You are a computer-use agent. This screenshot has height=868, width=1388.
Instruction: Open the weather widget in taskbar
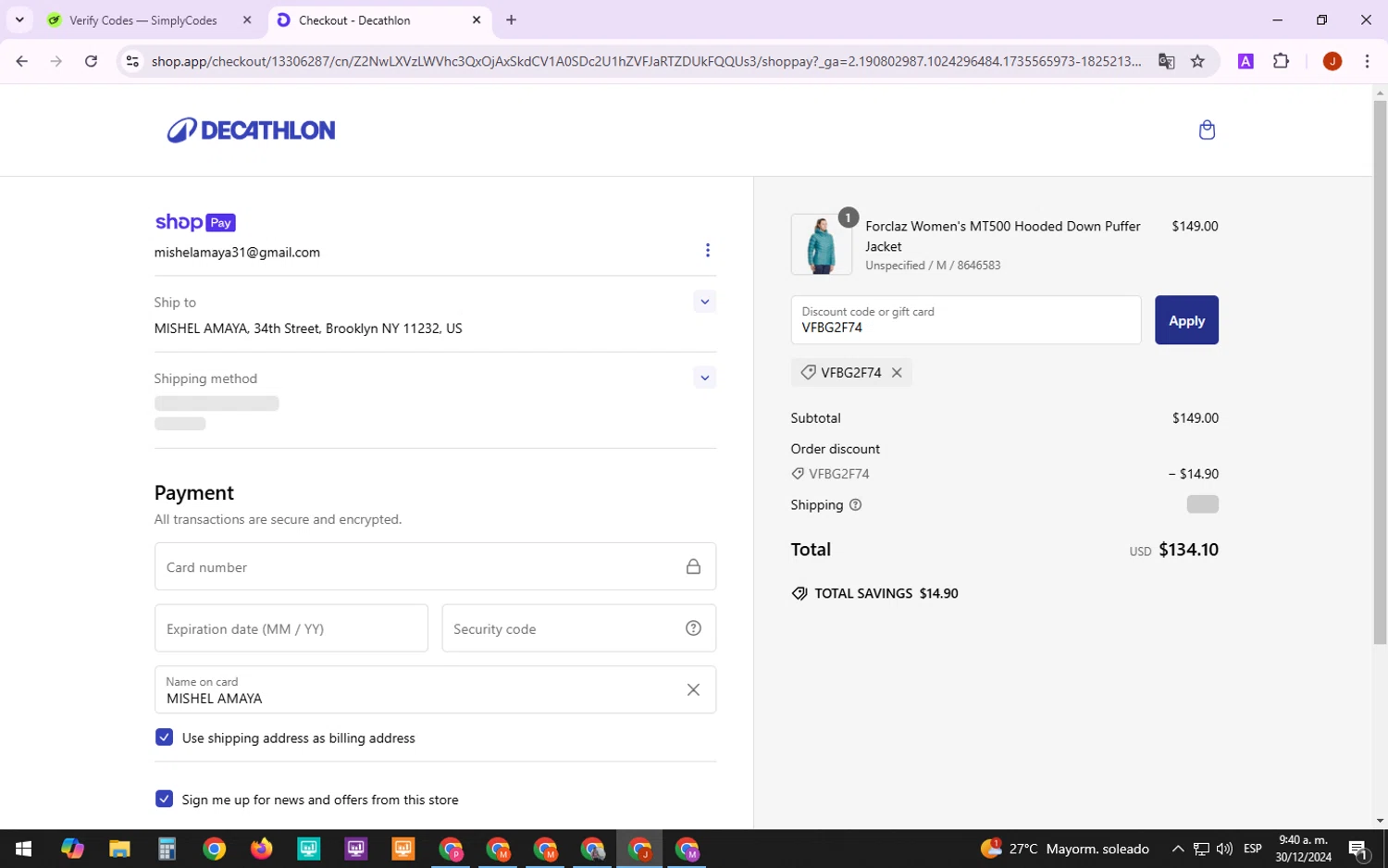[1065, 849]
